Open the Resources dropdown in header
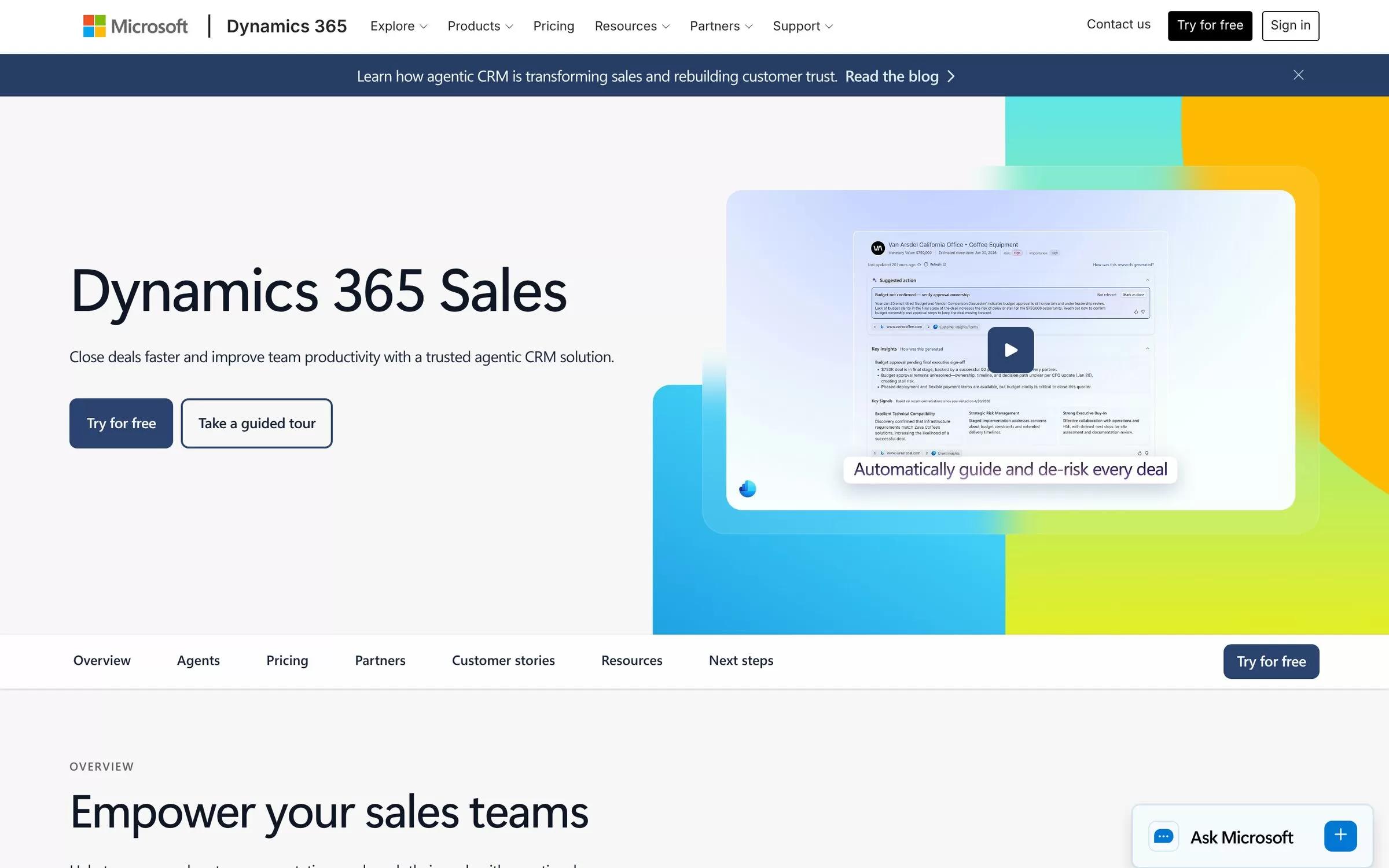The image size is (1389, 868). pyautogui.click(x=632, y=26)
